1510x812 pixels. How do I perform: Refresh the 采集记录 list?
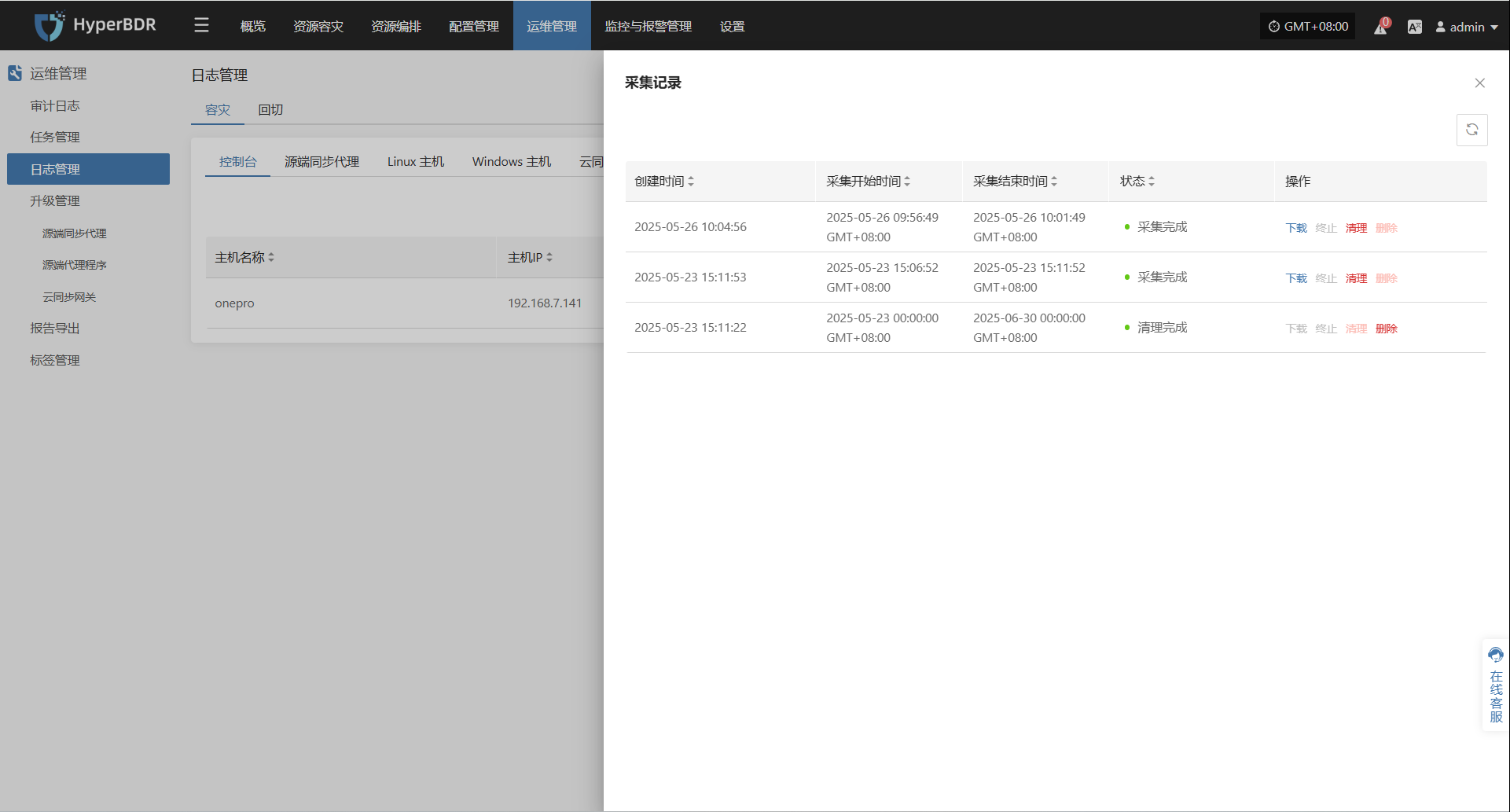(1472, 130)
